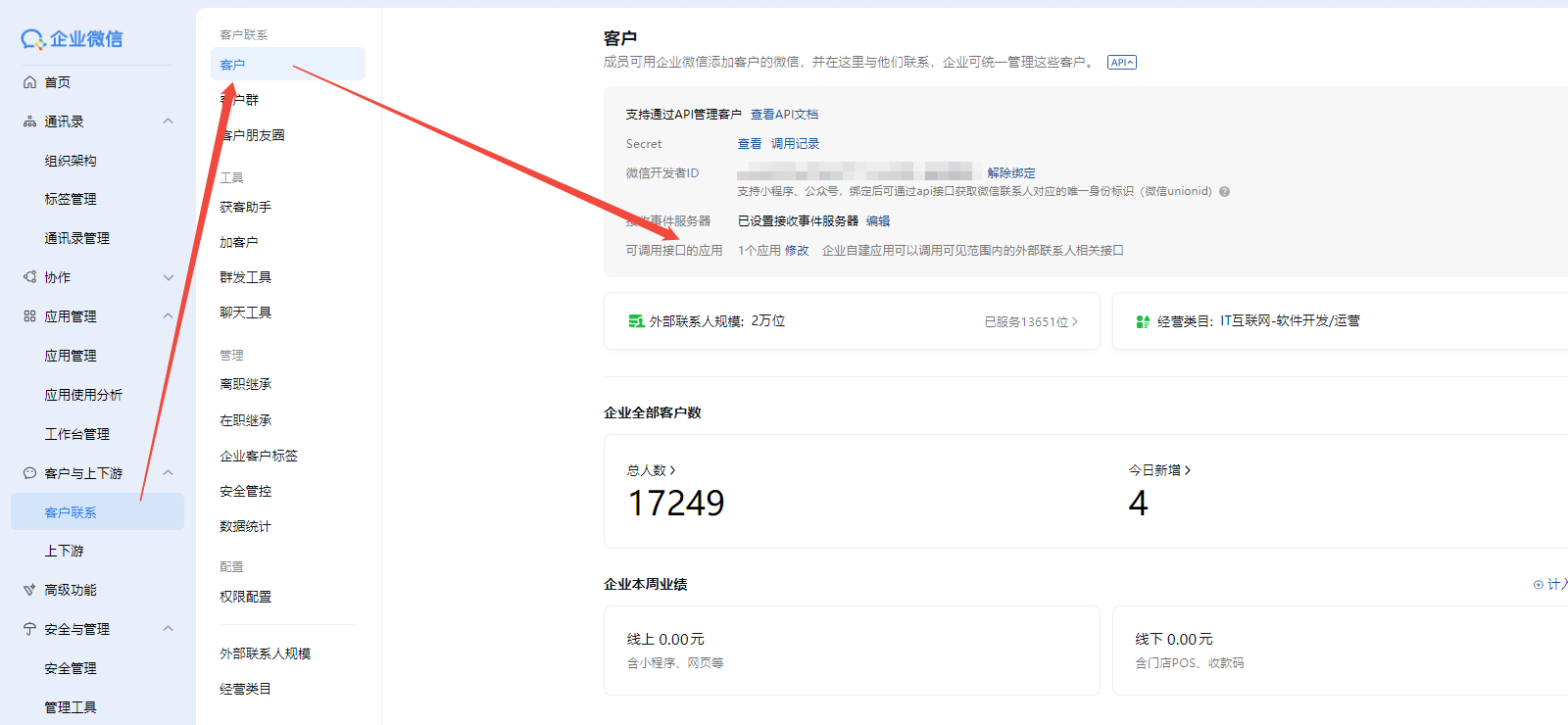Go to 首页 via the home icon

point(29,82)
